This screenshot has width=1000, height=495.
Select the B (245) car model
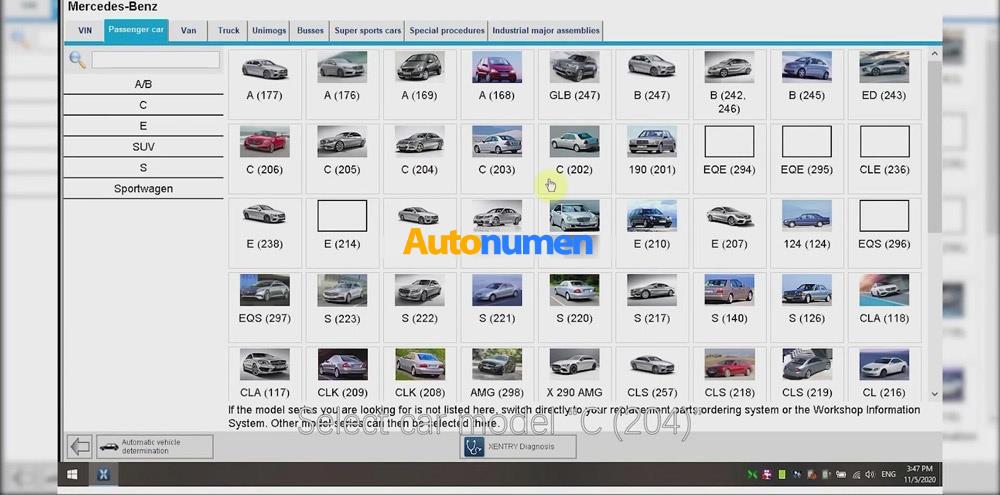[807, 84]
